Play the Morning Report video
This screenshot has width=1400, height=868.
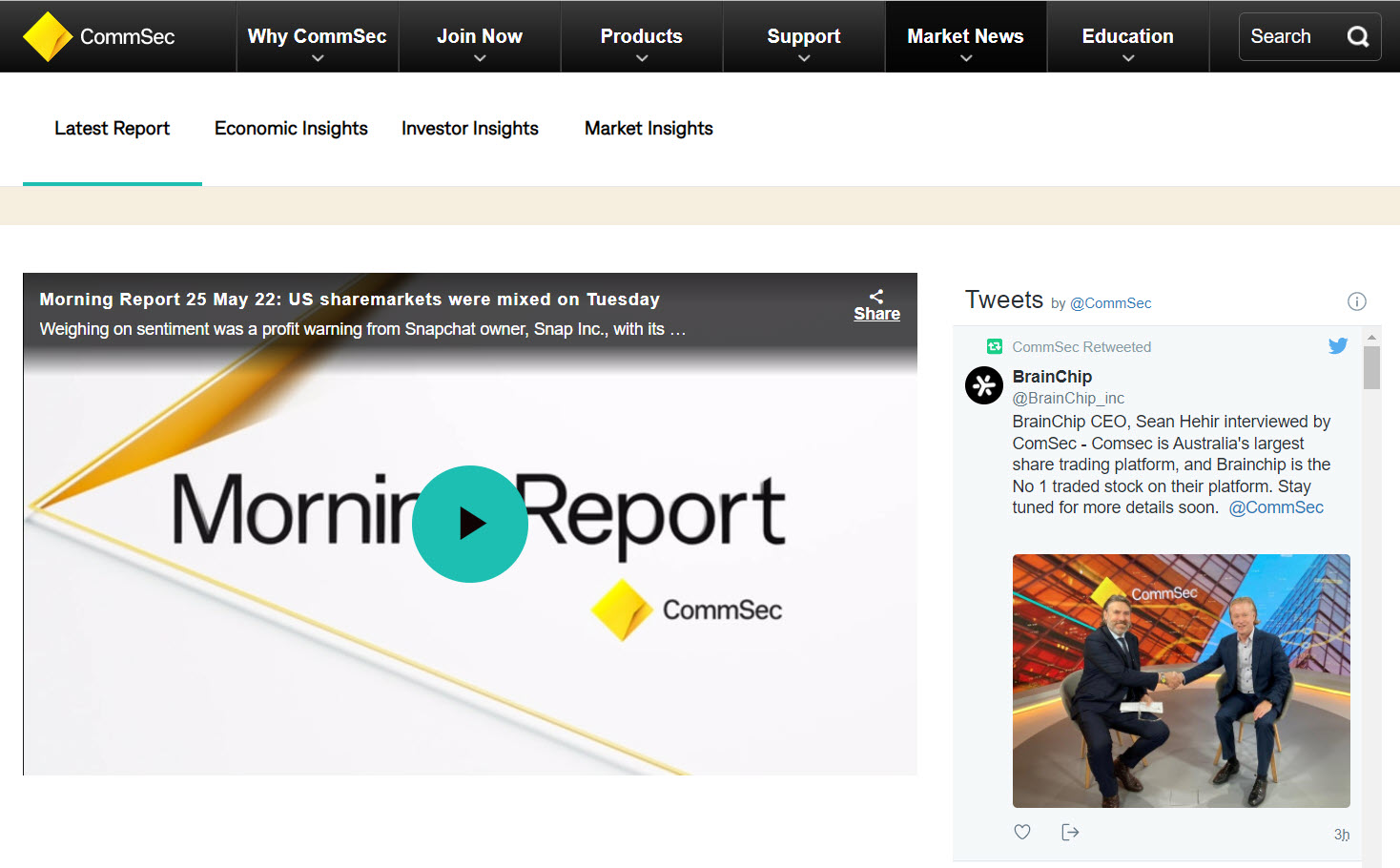click(469, 524)
